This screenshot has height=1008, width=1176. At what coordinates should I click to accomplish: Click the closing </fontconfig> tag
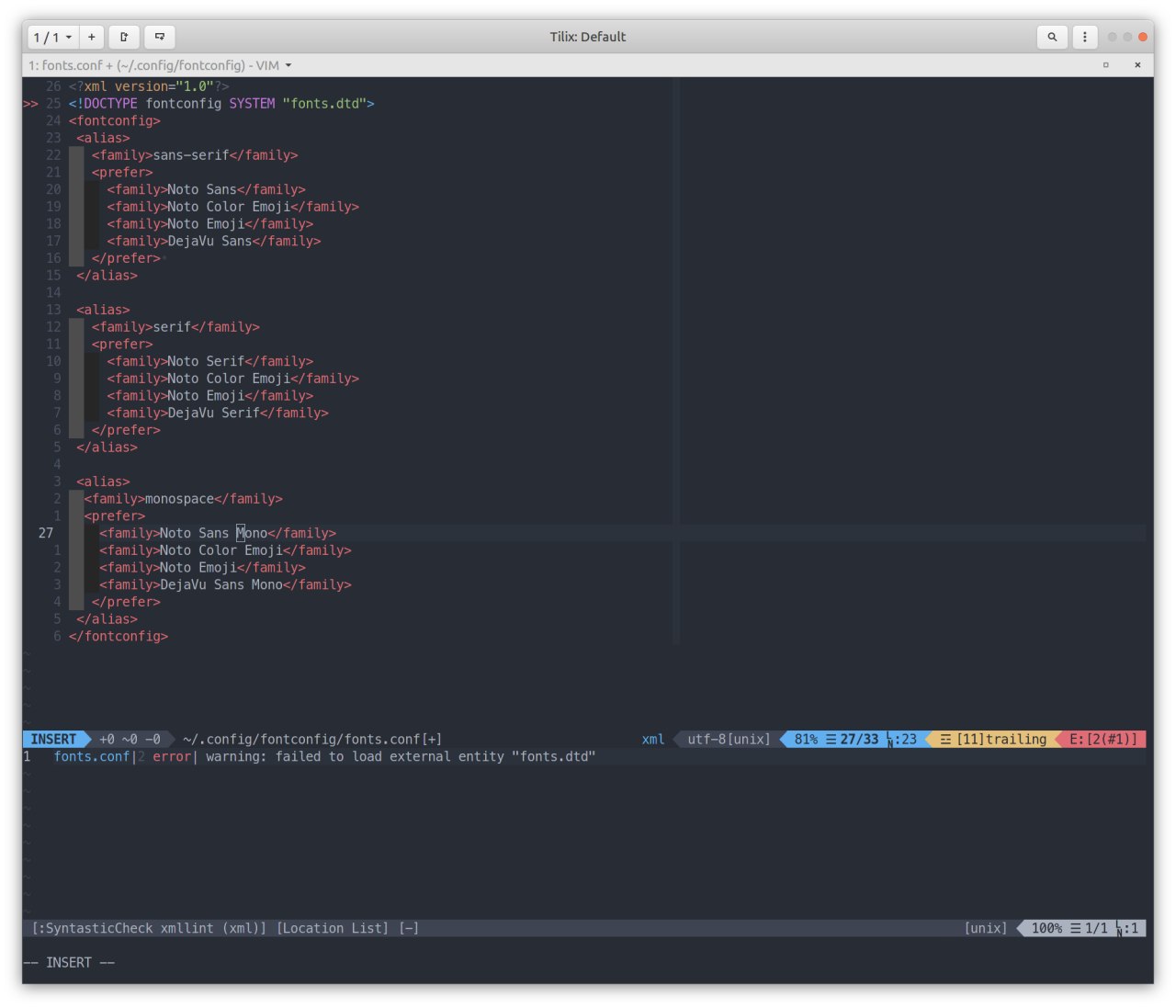pyautogui.click(x=119, y=636)
